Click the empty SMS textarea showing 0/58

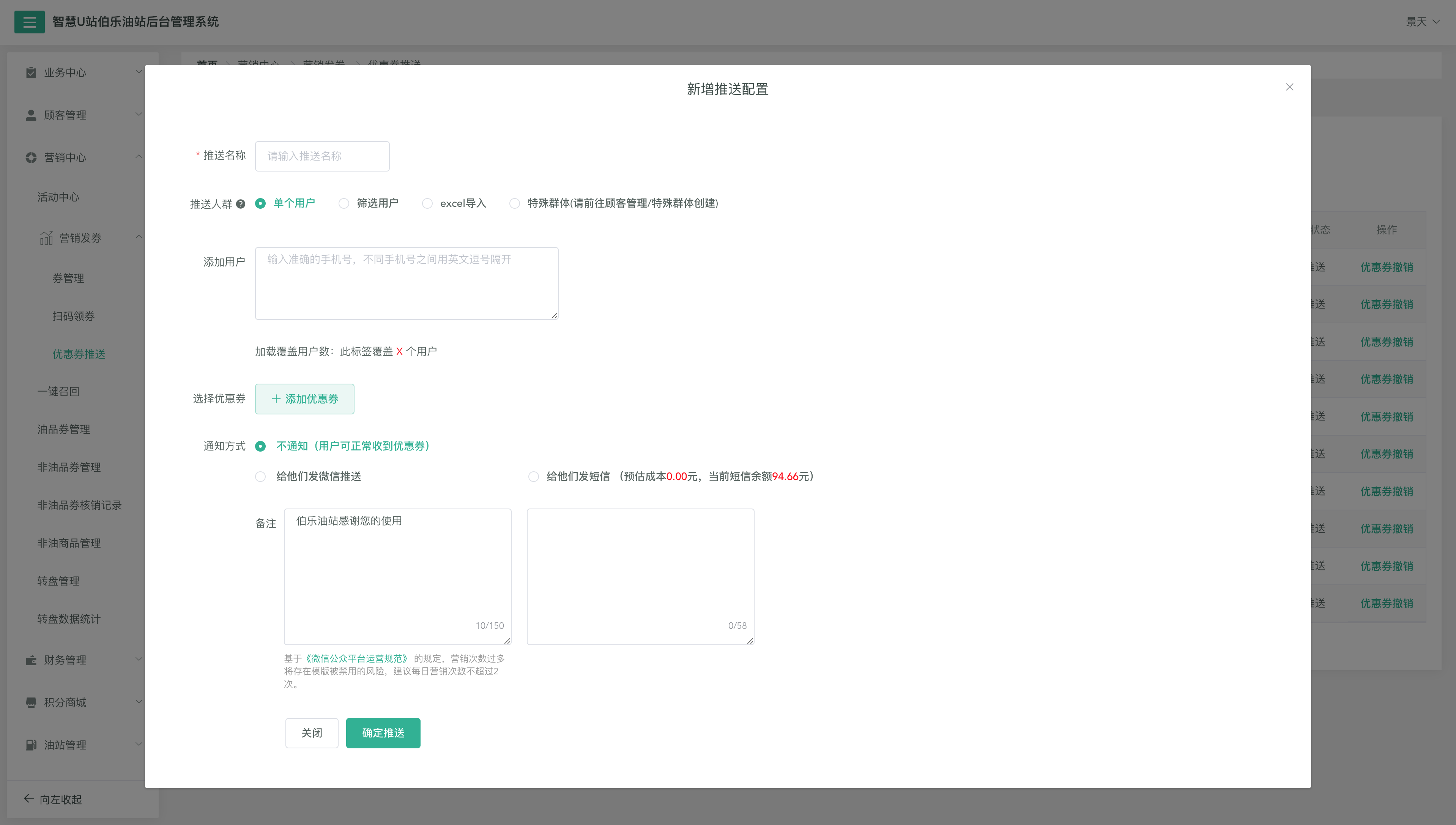click(640, 577)
